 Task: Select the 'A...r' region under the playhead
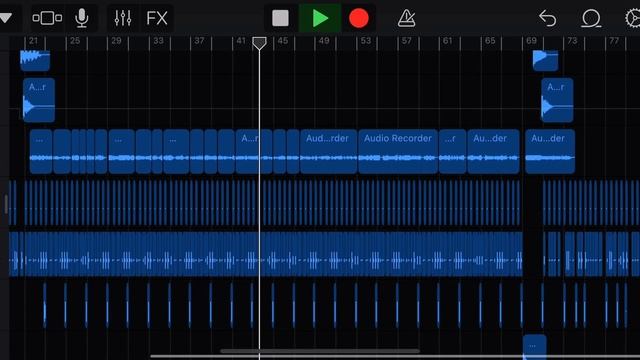[x=254, y=151]
